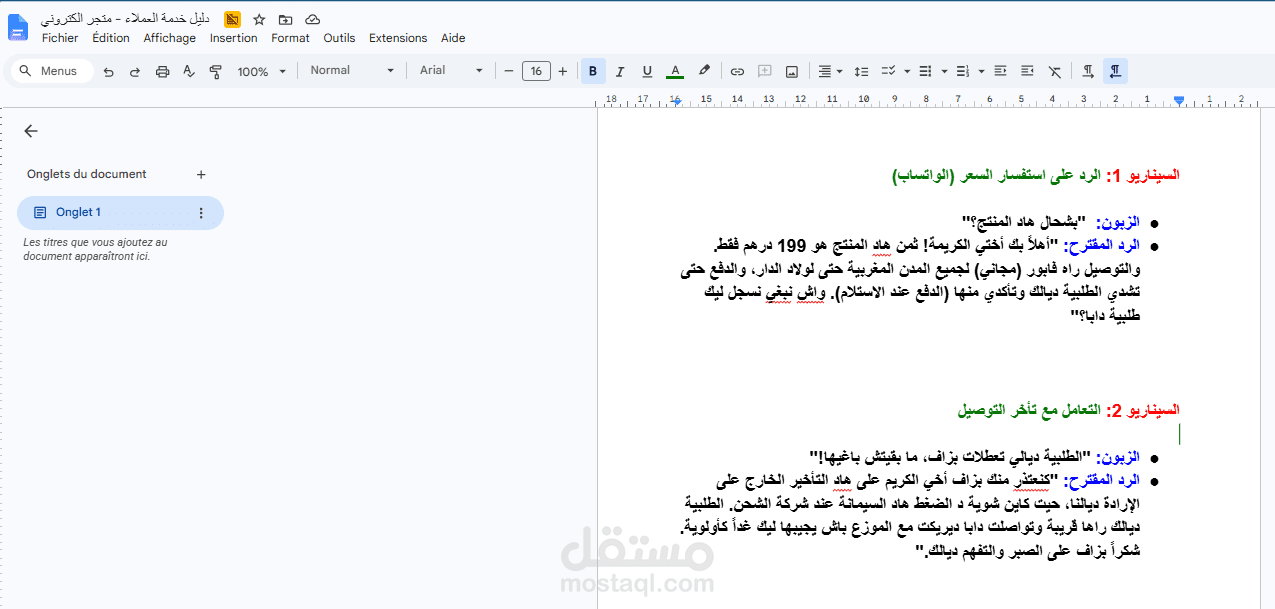Image resolution: width=1275 pixels, height=609 pixels.
Task: Open the Arial font dropdown
Action: coord(451,71)
